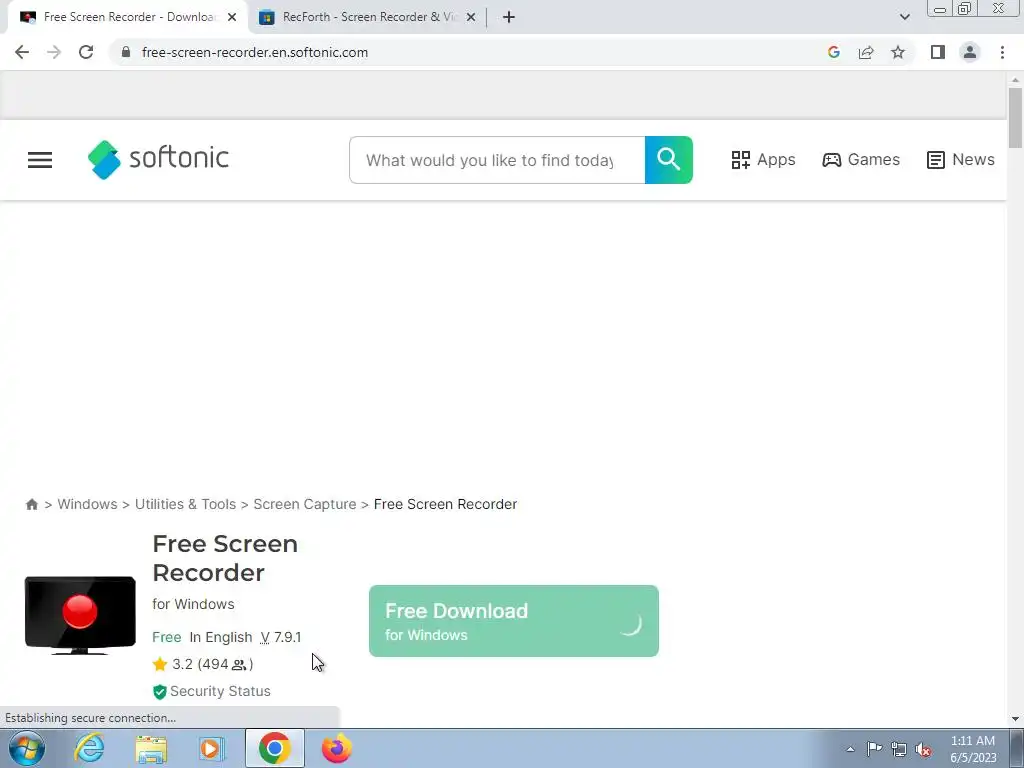The width and height of the screenshot is (1024, 768).
Task: Launch Firefox from taskbar
Action: coord(336,748)
